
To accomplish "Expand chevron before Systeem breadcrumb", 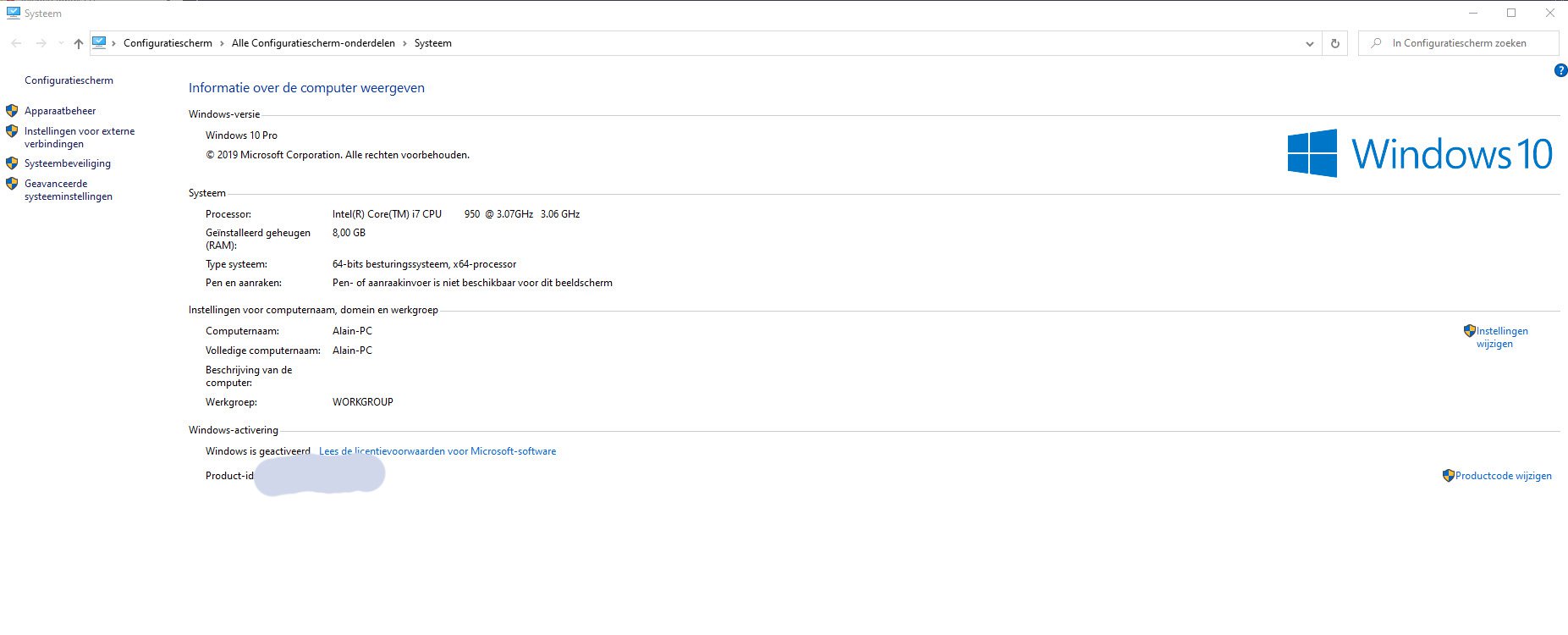I will tap(405, 43).
